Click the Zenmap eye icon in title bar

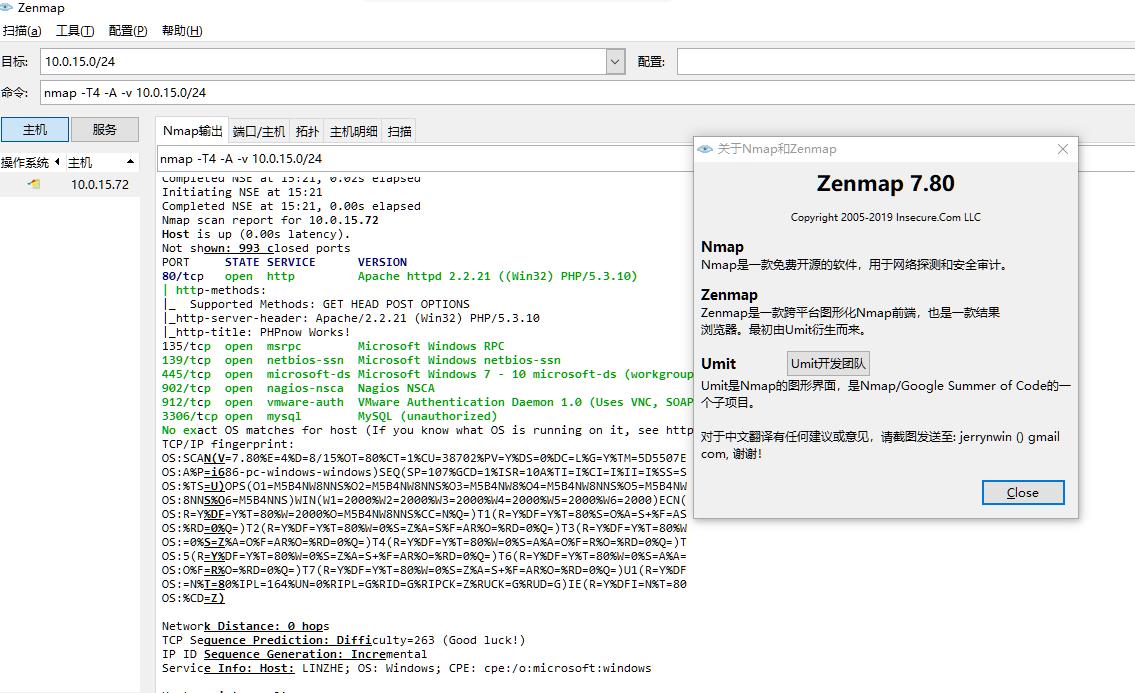click(x=7, y=7)
